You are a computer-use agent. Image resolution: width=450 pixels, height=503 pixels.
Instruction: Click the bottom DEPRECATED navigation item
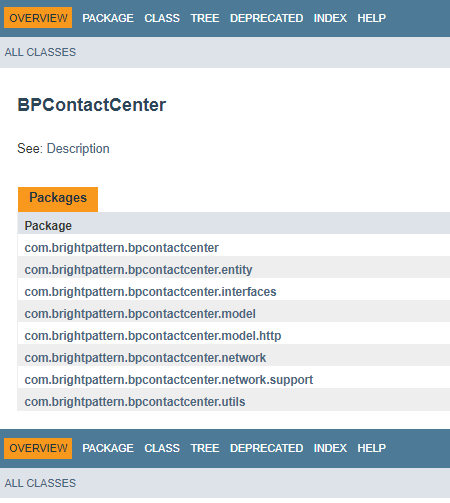266,448
